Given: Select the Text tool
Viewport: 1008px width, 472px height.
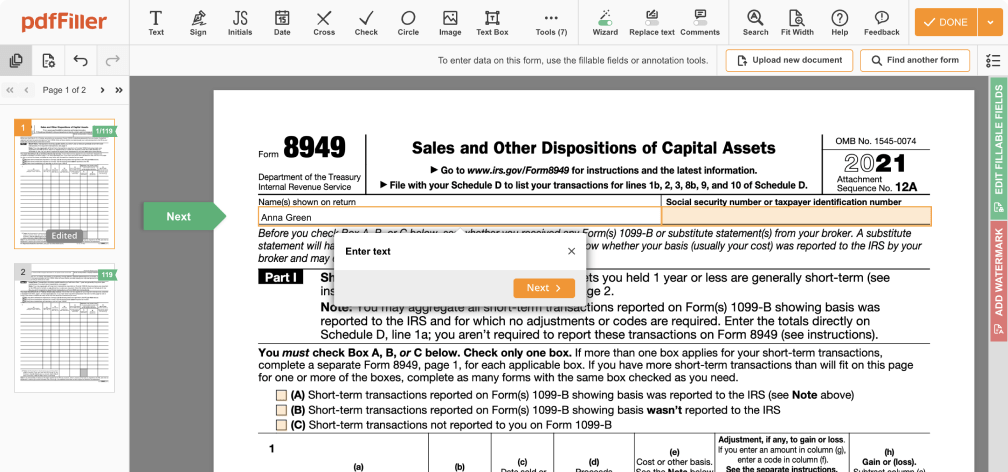Looking at the screenshot, I should (x=156, y=22).
